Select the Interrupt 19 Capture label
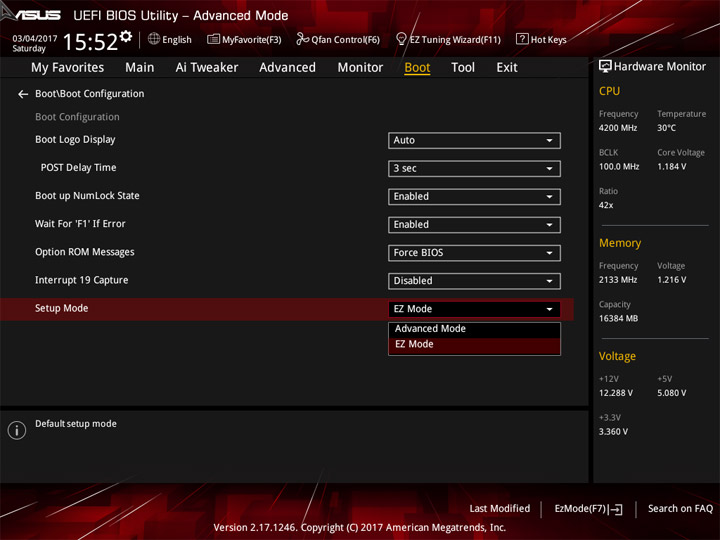Image resolution: width=720 pixels, height=540 pixels. click(82, 280)
